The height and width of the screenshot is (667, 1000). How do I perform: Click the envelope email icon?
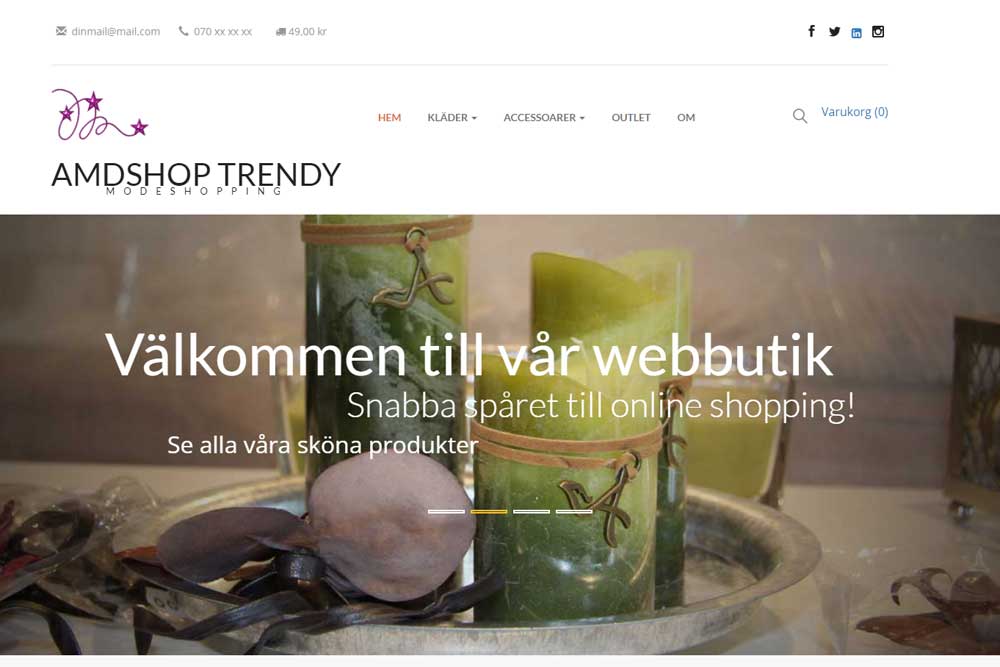click(61, 31)
